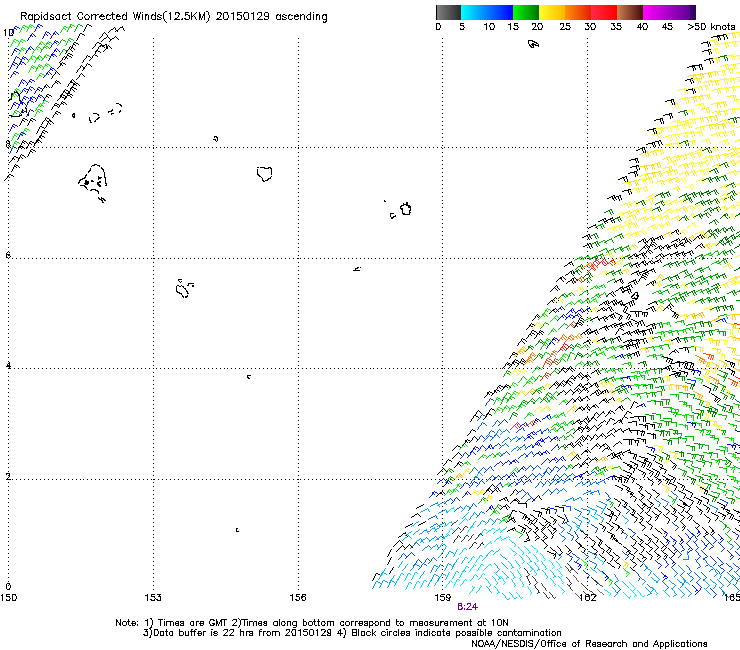Click the '4' latitude axis label
The height and width of the screenshot is (650, 740).
(x=8, y=365)
